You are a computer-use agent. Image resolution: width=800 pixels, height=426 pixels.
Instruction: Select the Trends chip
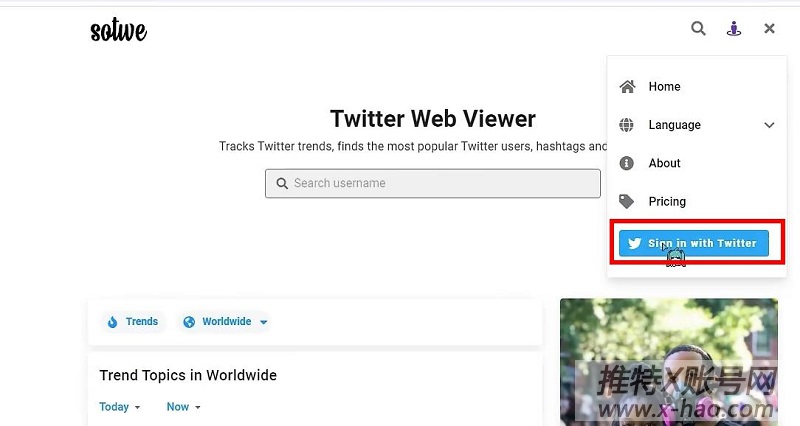(133, 322)
